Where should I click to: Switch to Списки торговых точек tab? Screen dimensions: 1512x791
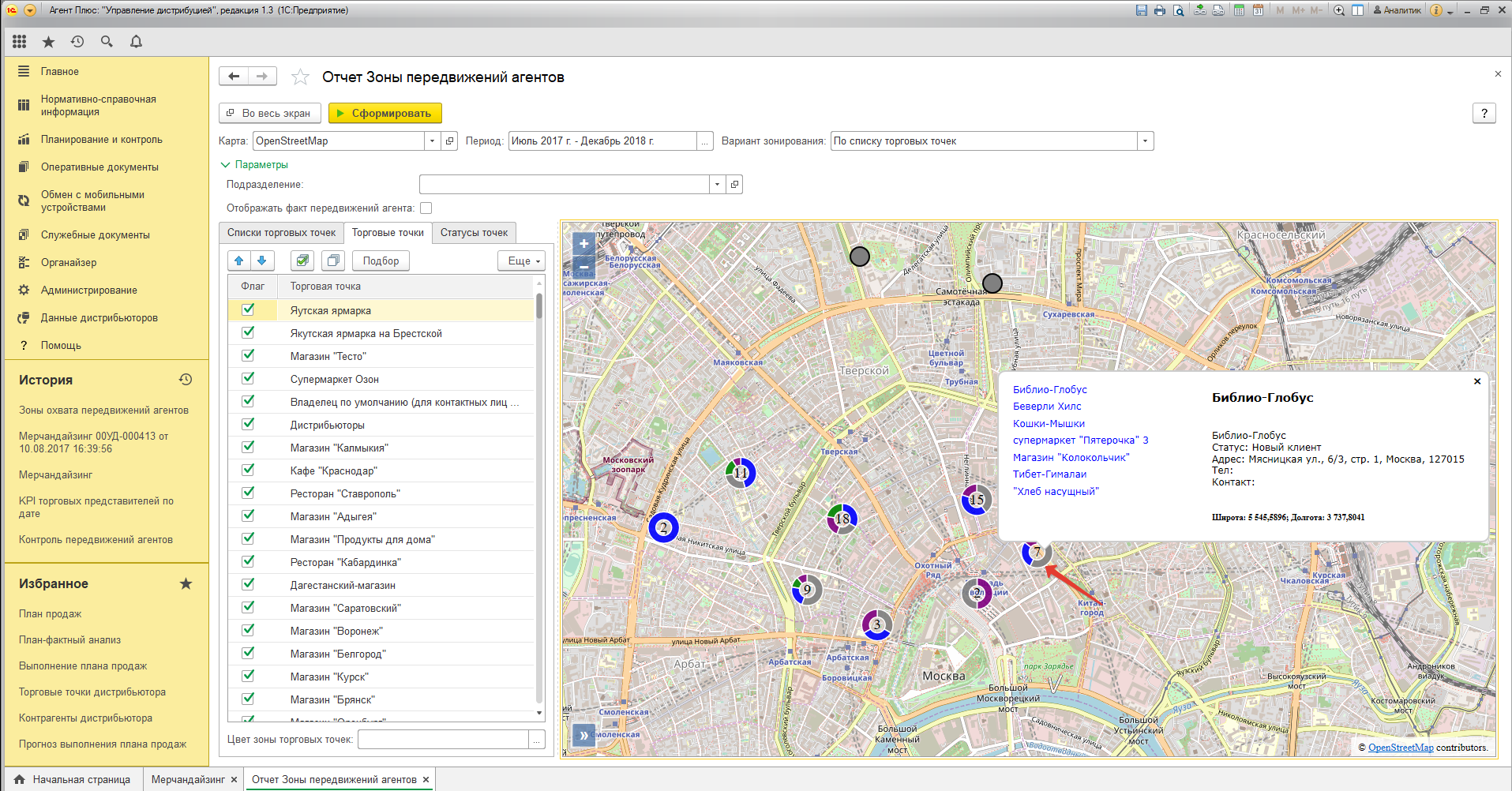click(281, 233)
